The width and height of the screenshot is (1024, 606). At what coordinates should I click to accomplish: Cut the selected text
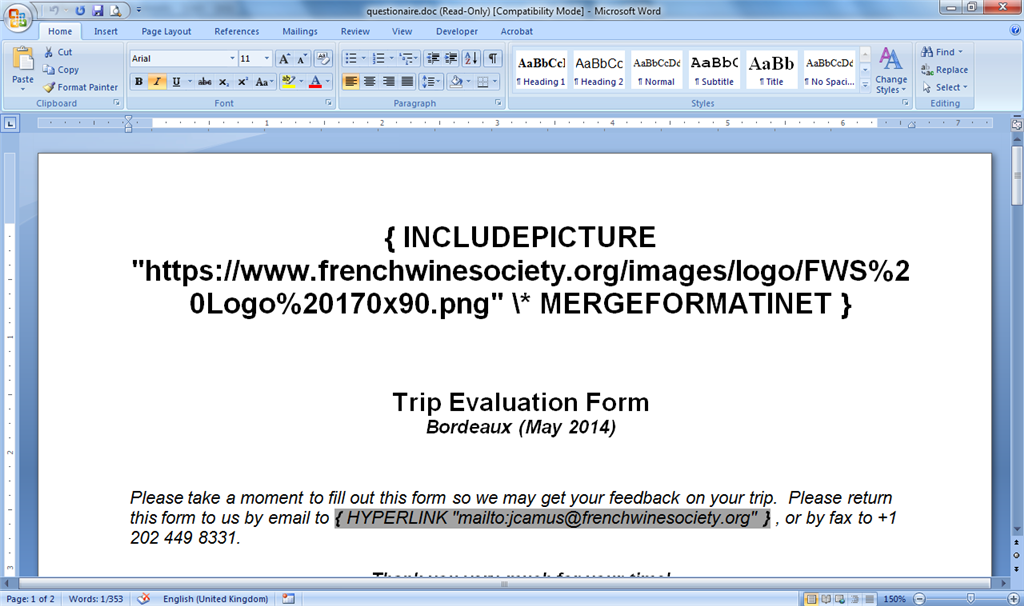click(58, 52)
